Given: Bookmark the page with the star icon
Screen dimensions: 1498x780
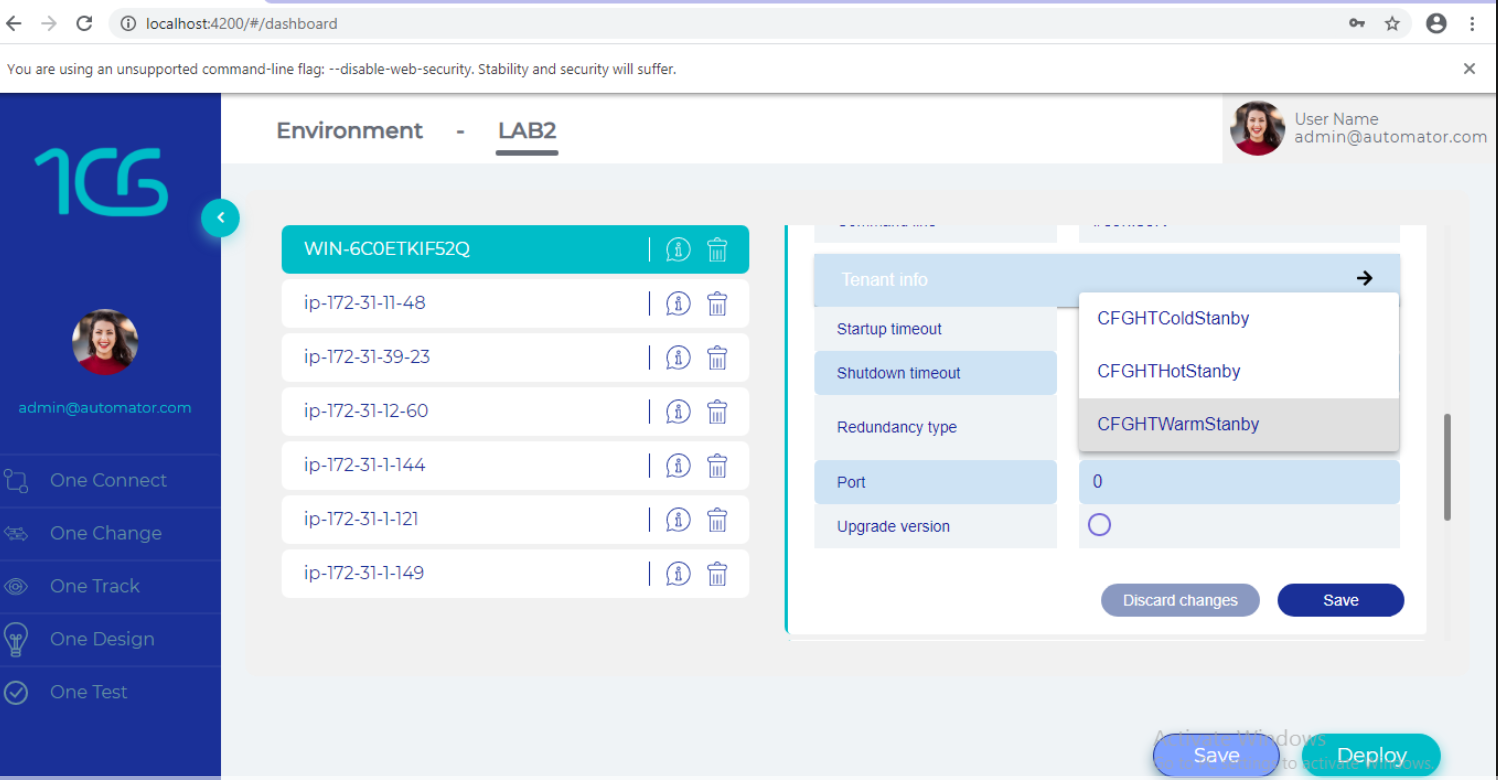Looking at the screenshot, I should (x=1392, y=22).
